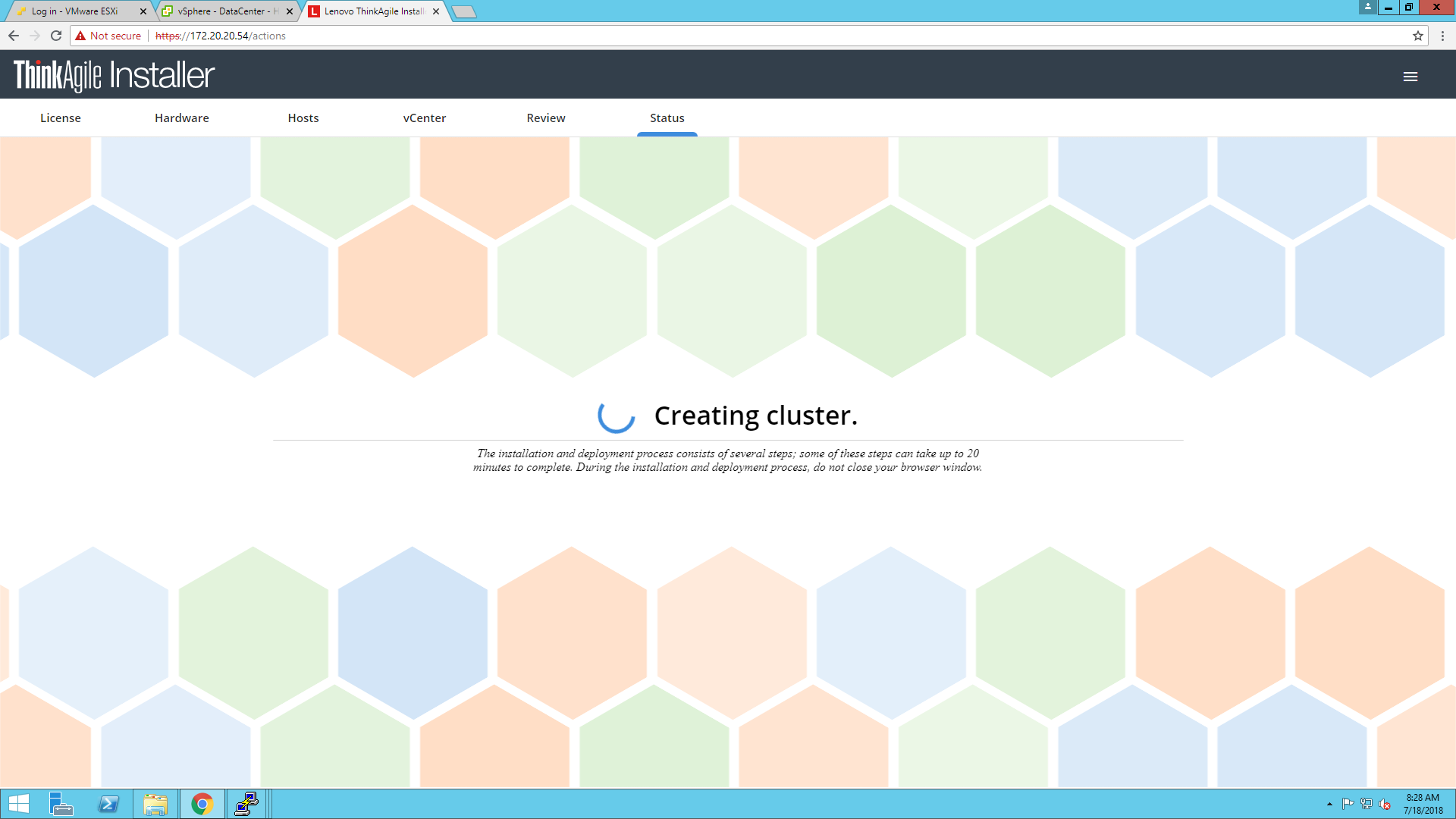Click Chrome icon in taskbar

[202, 804]
